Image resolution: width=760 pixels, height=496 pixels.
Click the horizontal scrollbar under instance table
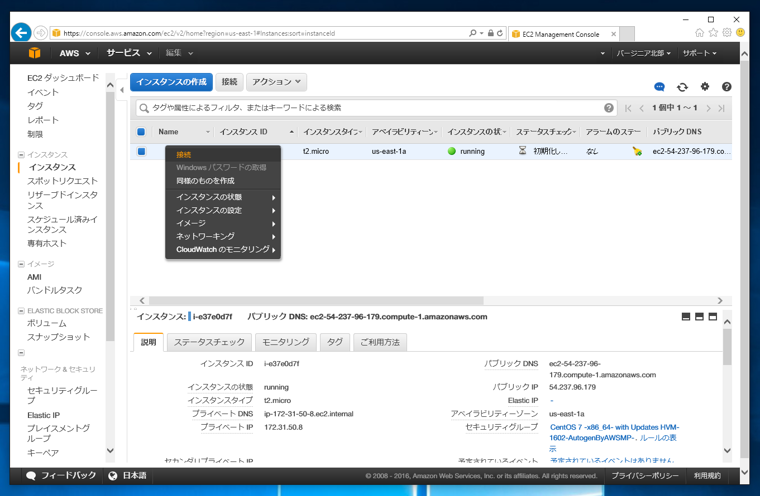[316, 301]
